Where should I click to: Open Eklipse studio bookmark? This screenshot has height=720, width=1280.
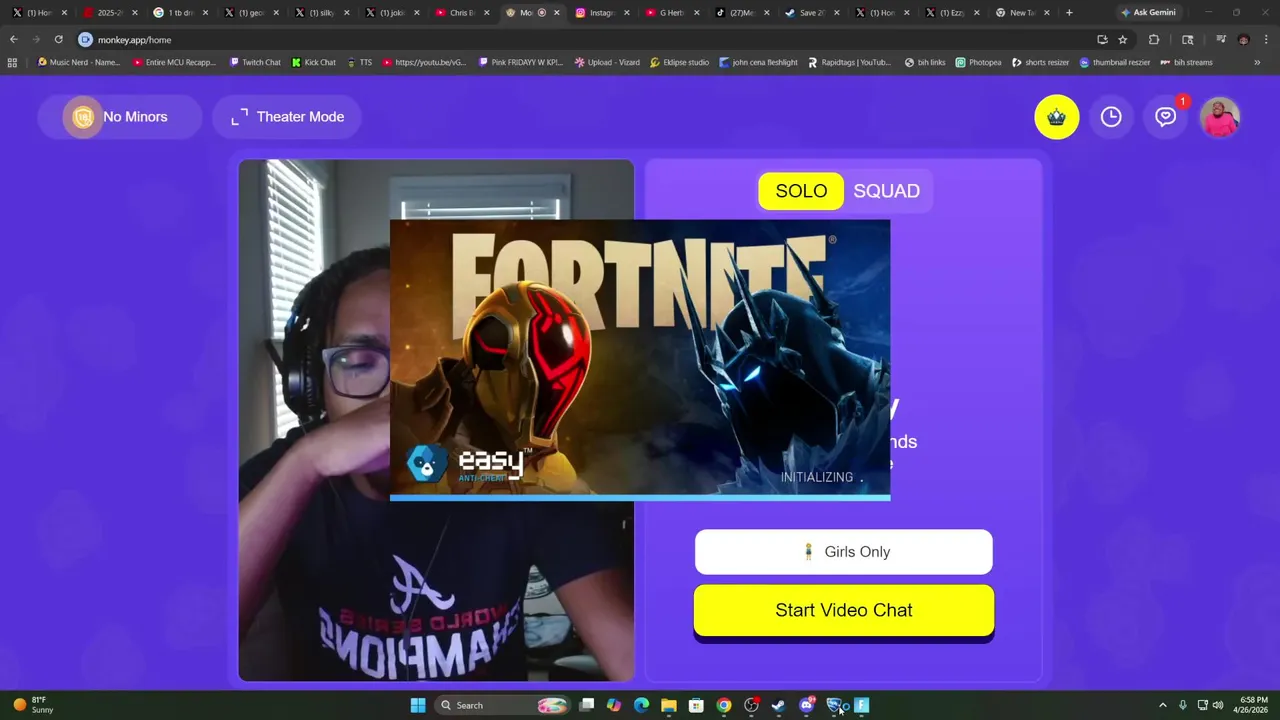click(679, 62)
